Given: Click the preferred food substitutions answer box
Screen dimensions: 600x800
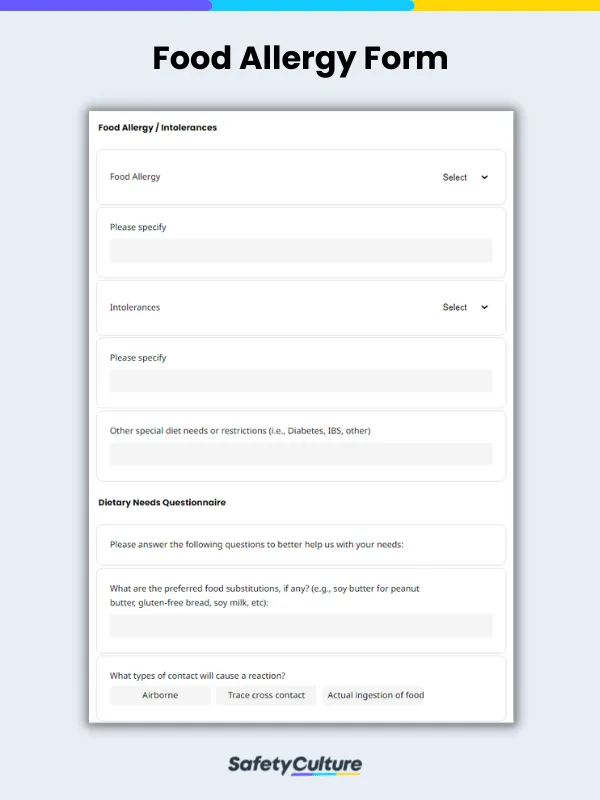Looking at the screenshot, I should click(x=300, y=626).
